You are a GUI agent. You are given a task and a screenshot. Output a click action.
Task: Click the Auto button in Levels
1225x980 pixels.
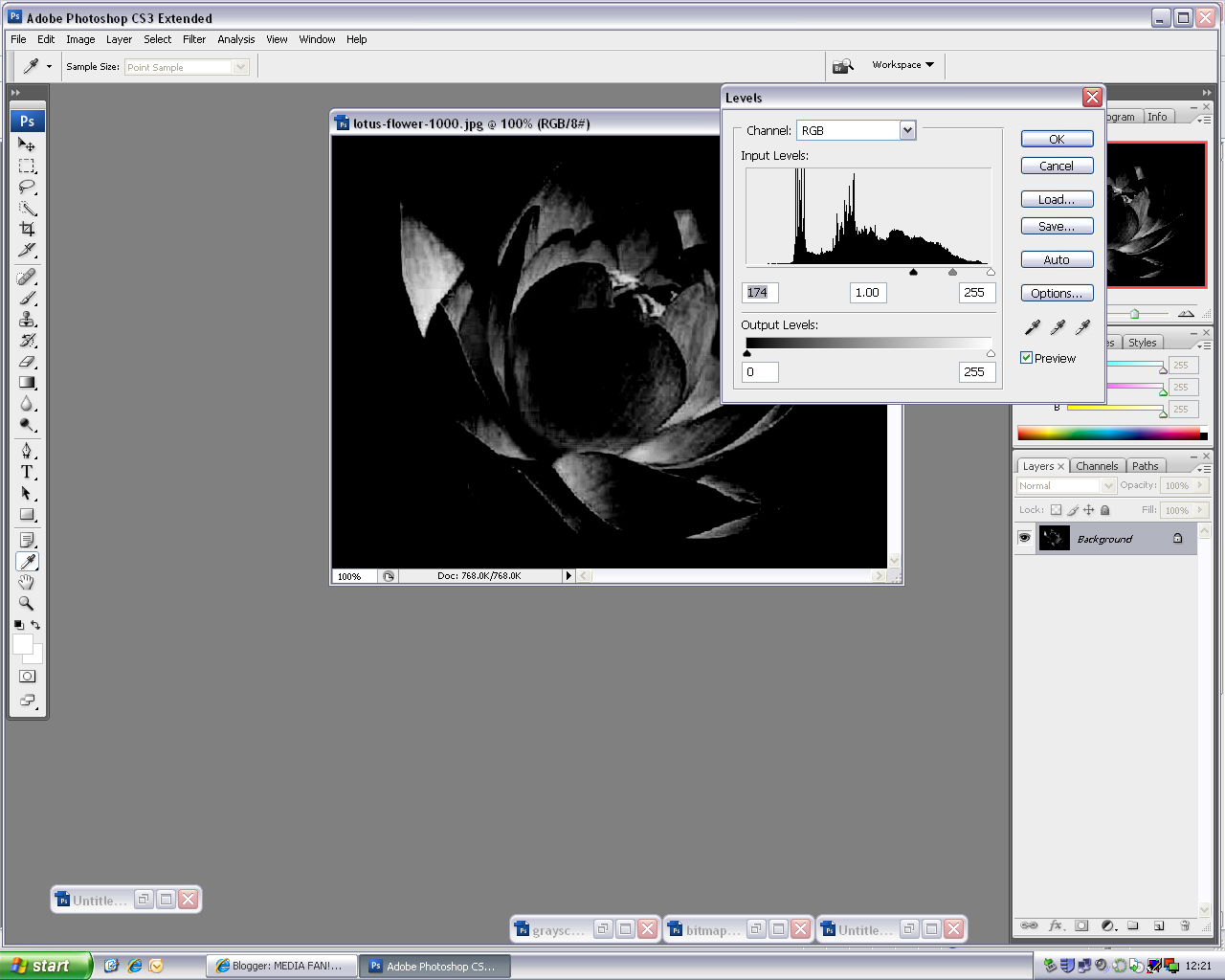1057,258
